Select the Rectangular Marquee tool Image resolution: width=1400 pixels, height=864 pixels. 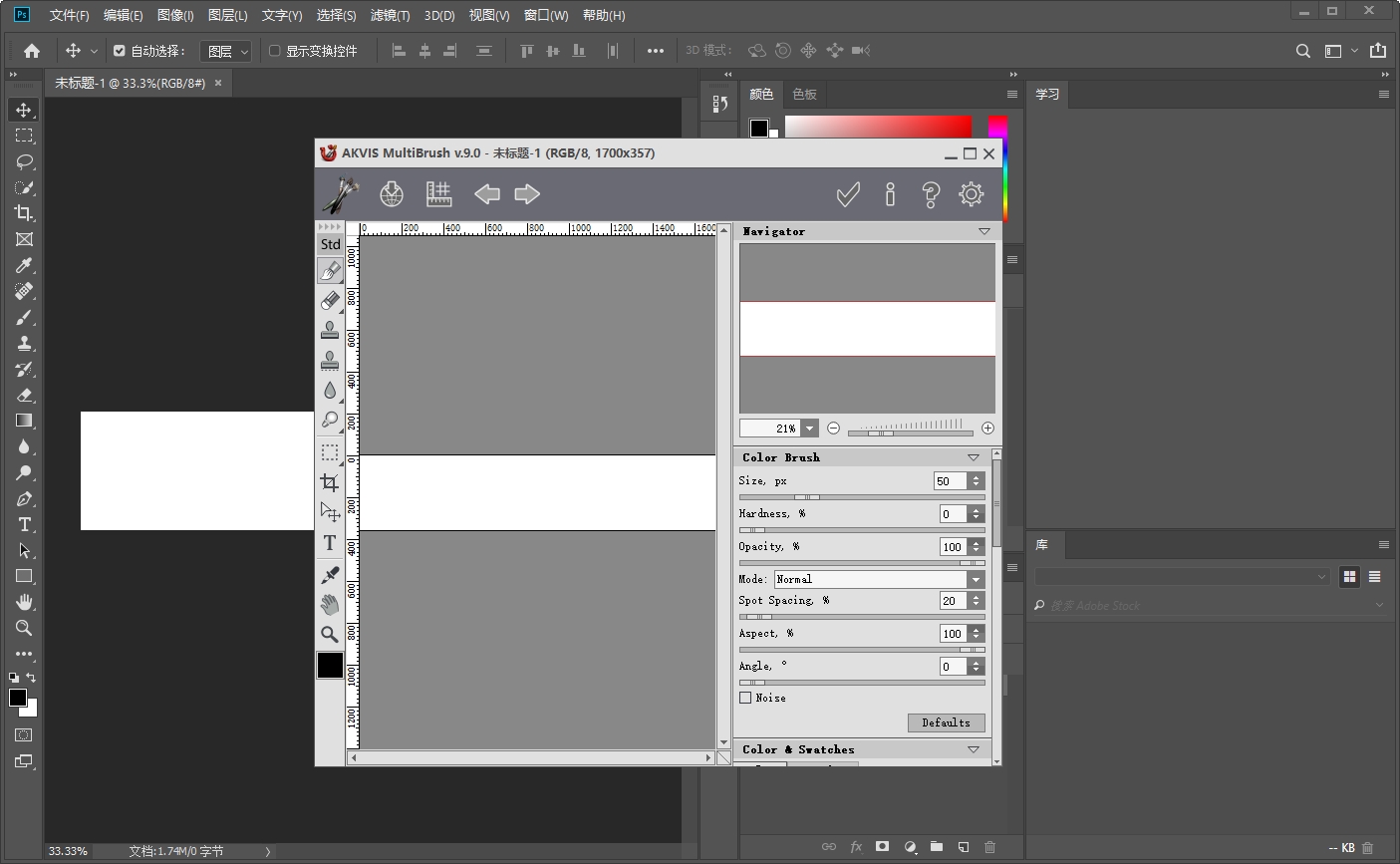(x=24, y=136)
